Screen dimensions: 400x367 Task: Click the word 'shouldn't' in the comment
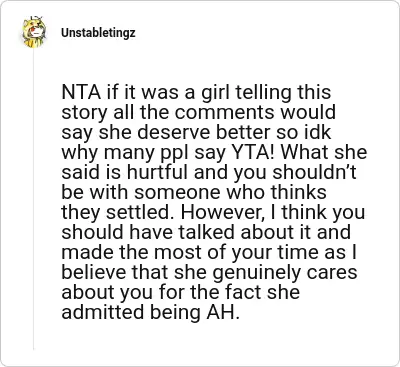(315, 172)
